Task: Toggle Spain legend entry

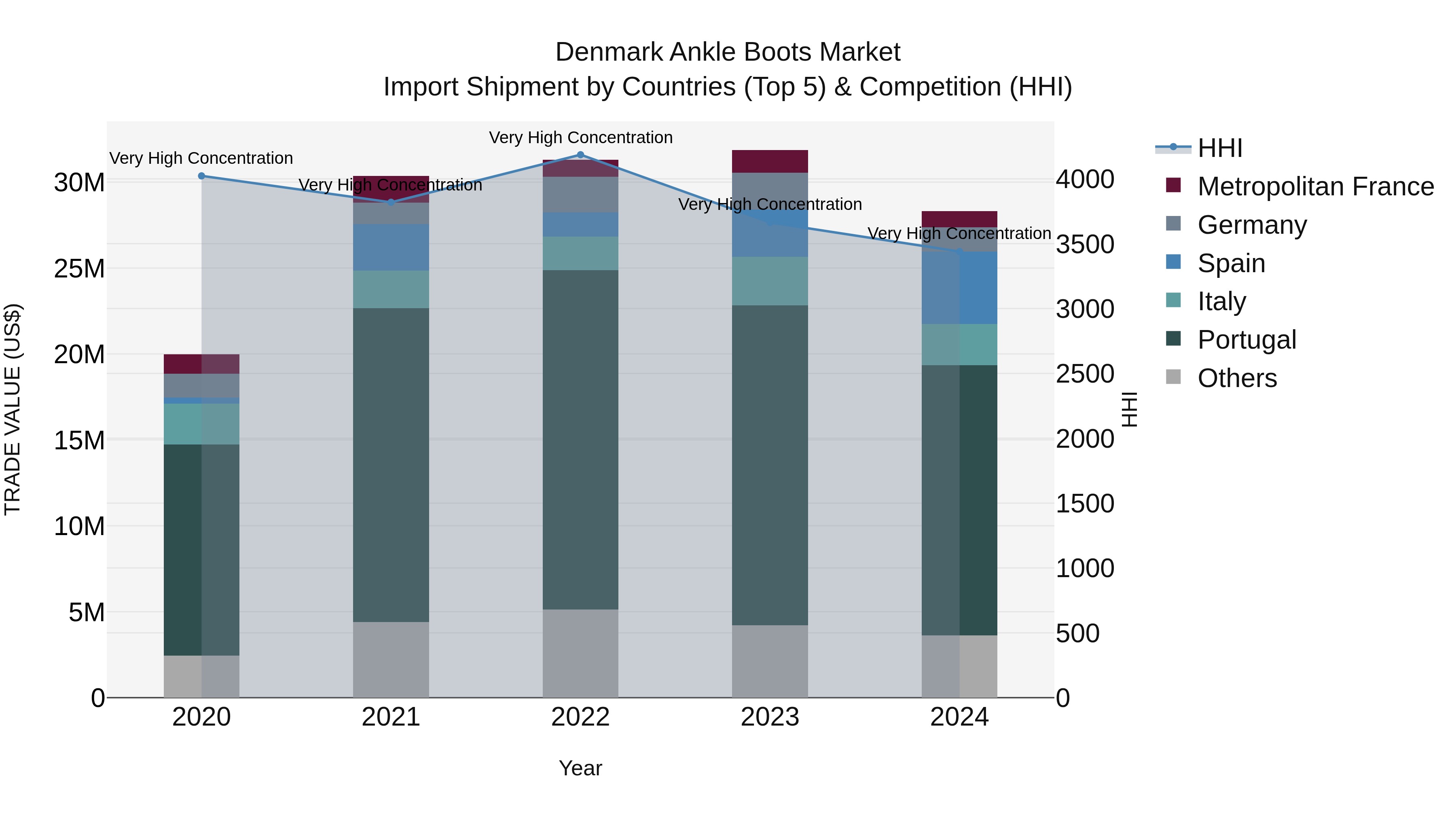Action: (x=1215, y=263)
